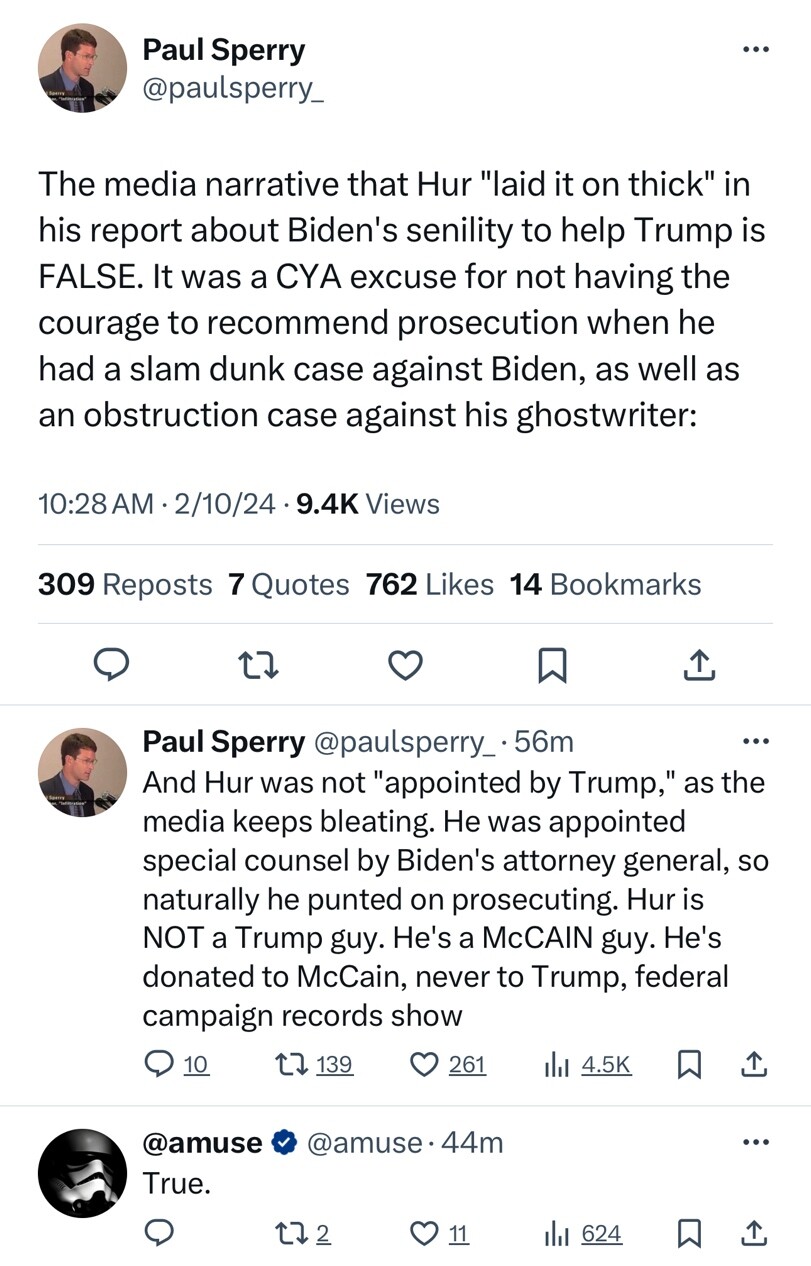Open more options on @amuse's reply
Screen dimensions: 811x1266
(x=757, y=1141)
